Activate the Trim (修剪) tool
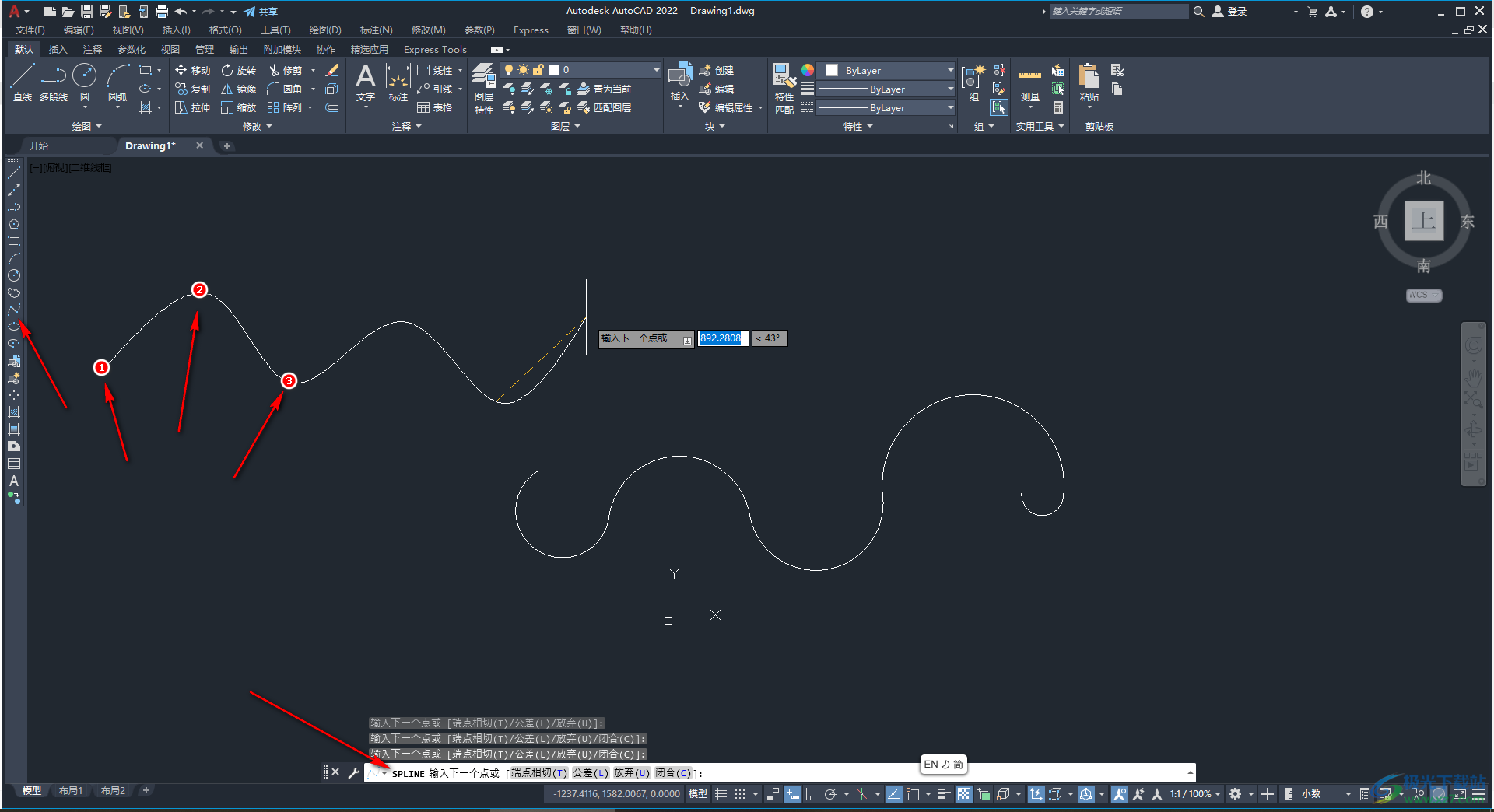 pos(285,70)
